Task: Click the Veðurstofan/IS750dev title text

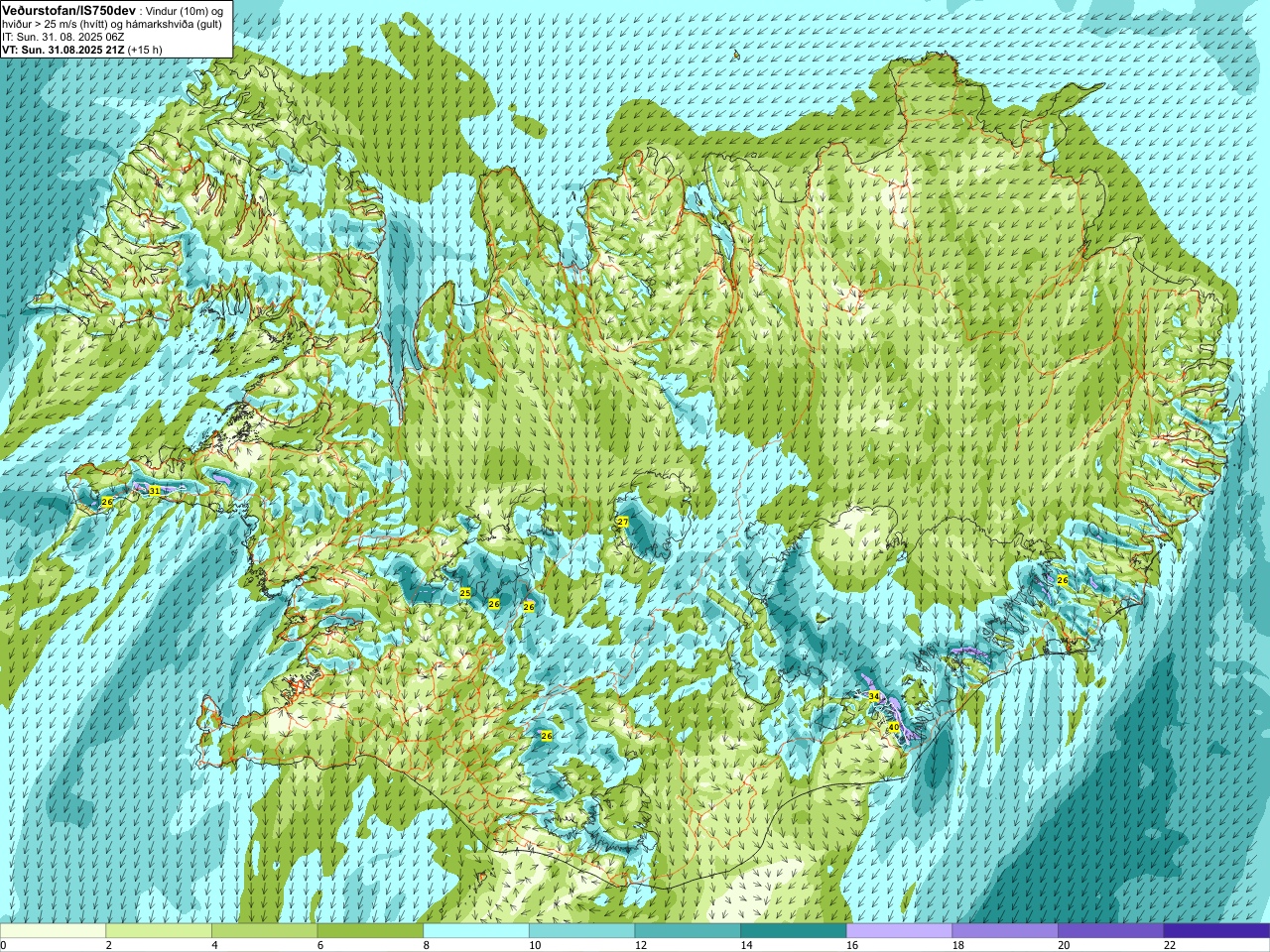Action: pyautogui.click(x=68, y=10)
